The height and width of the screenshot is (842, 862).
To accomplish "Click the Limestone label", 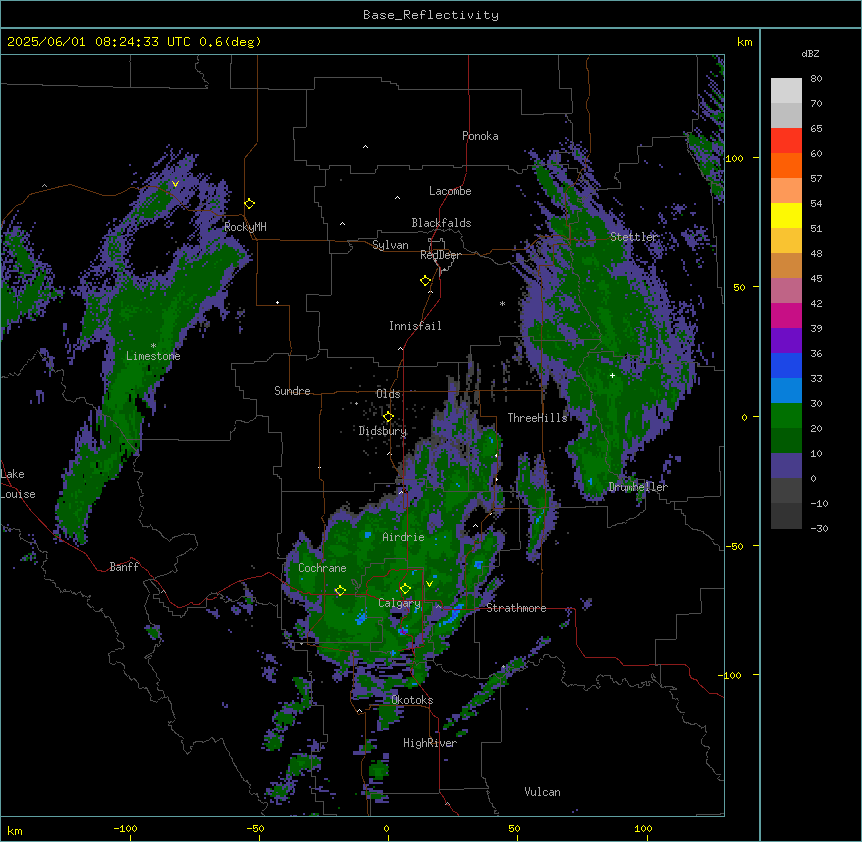I will click(153, 356).
